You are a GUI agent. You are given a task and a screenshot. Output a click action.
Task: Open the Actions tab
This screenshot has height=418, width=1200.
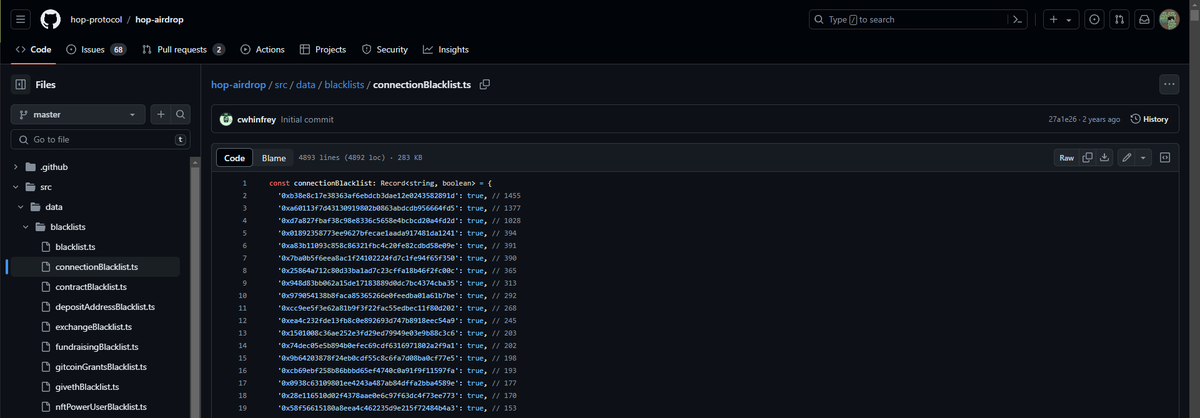[262, 49]
